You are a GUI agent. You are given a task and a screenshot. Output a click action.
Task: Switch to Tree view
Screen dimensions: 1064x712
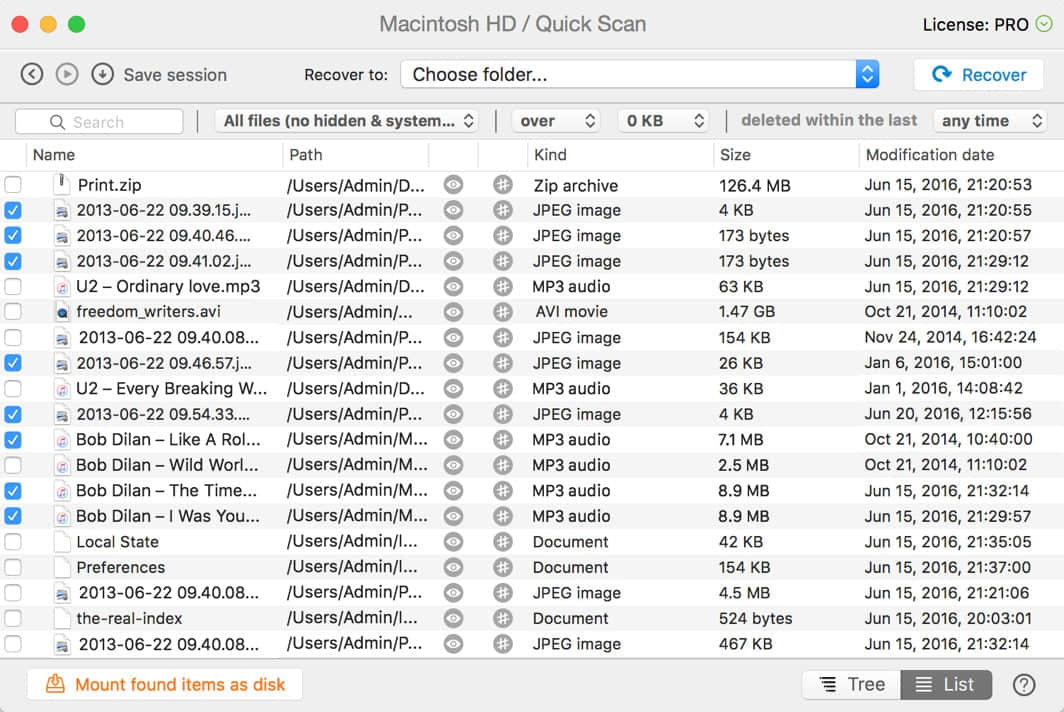pos(851,684)
